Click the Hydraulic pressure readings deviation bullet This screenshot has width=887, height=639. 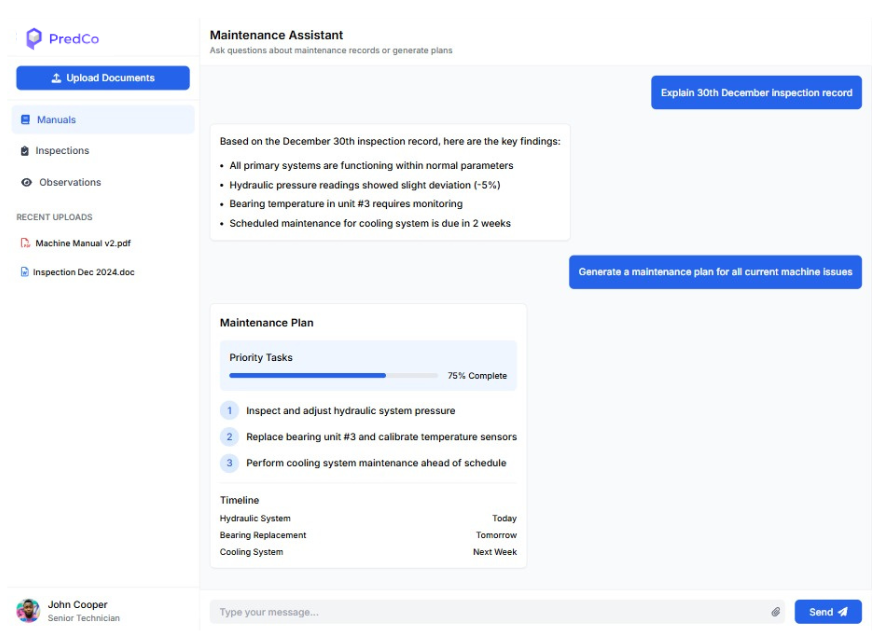pyautogui.click(x=364, y=185)
